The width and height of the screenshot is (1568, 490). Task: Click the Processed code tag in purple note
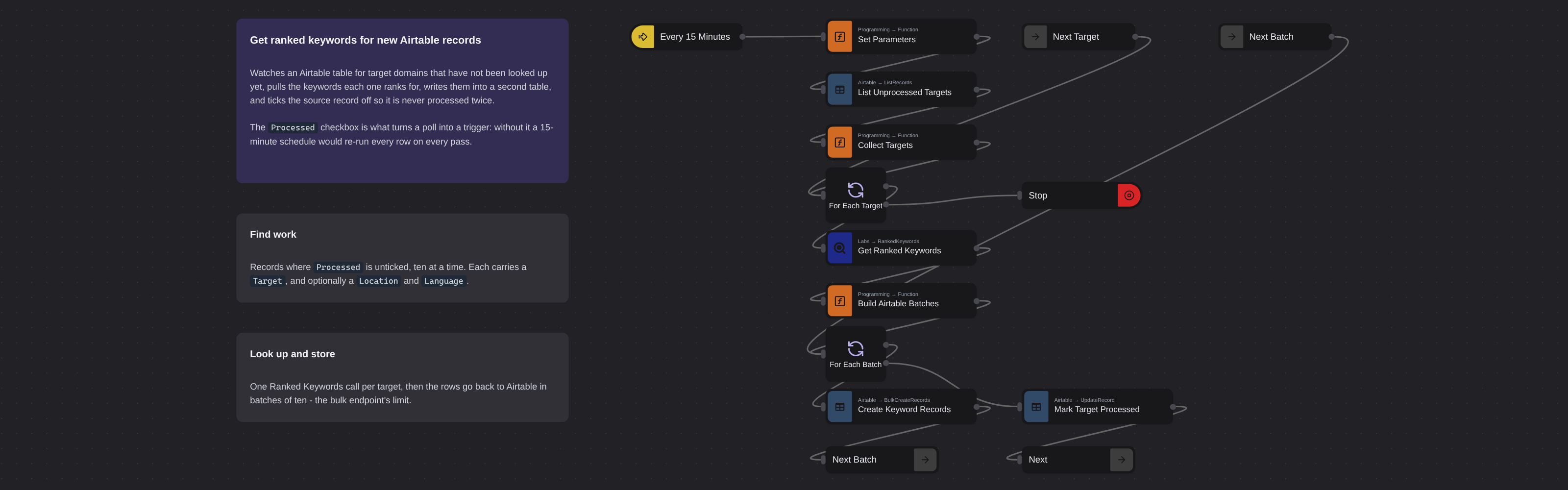[x=293, y=128]
